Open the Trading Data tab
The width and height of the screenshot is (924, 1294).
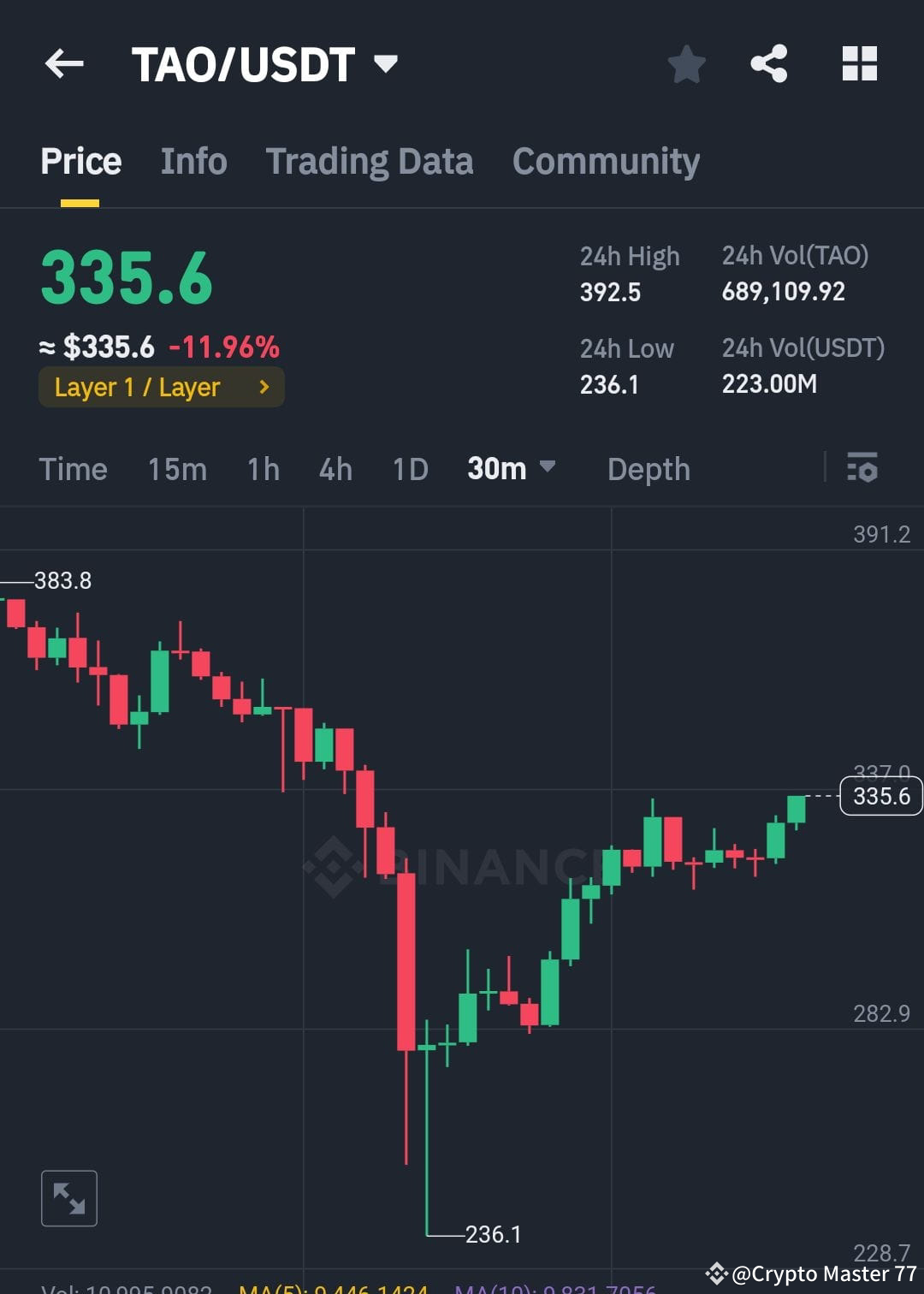tap(370, 161)
